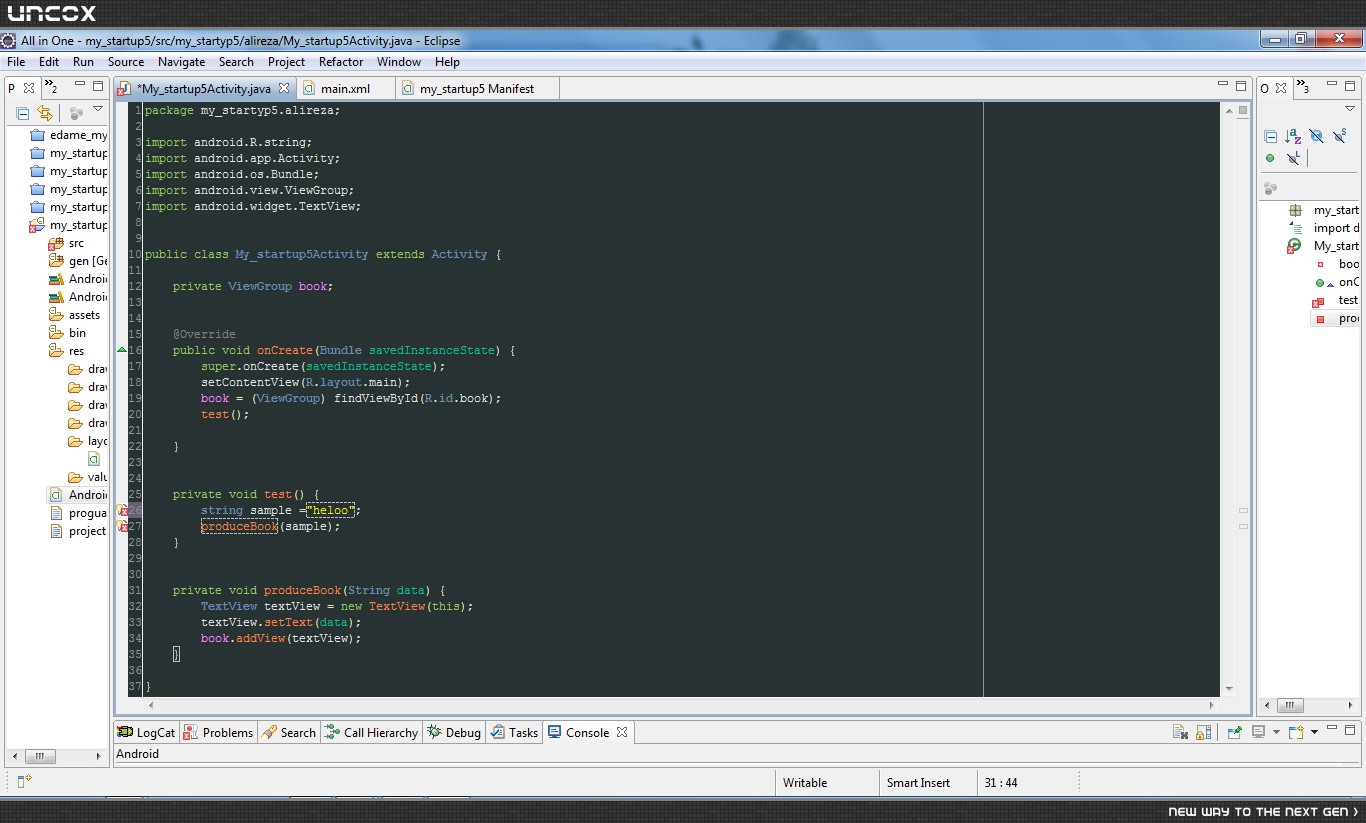Close the My_startup5Activity.java editor tab
Image resolution: width=1366 pixels, height=823 pixels.
(x=284, y=88)
